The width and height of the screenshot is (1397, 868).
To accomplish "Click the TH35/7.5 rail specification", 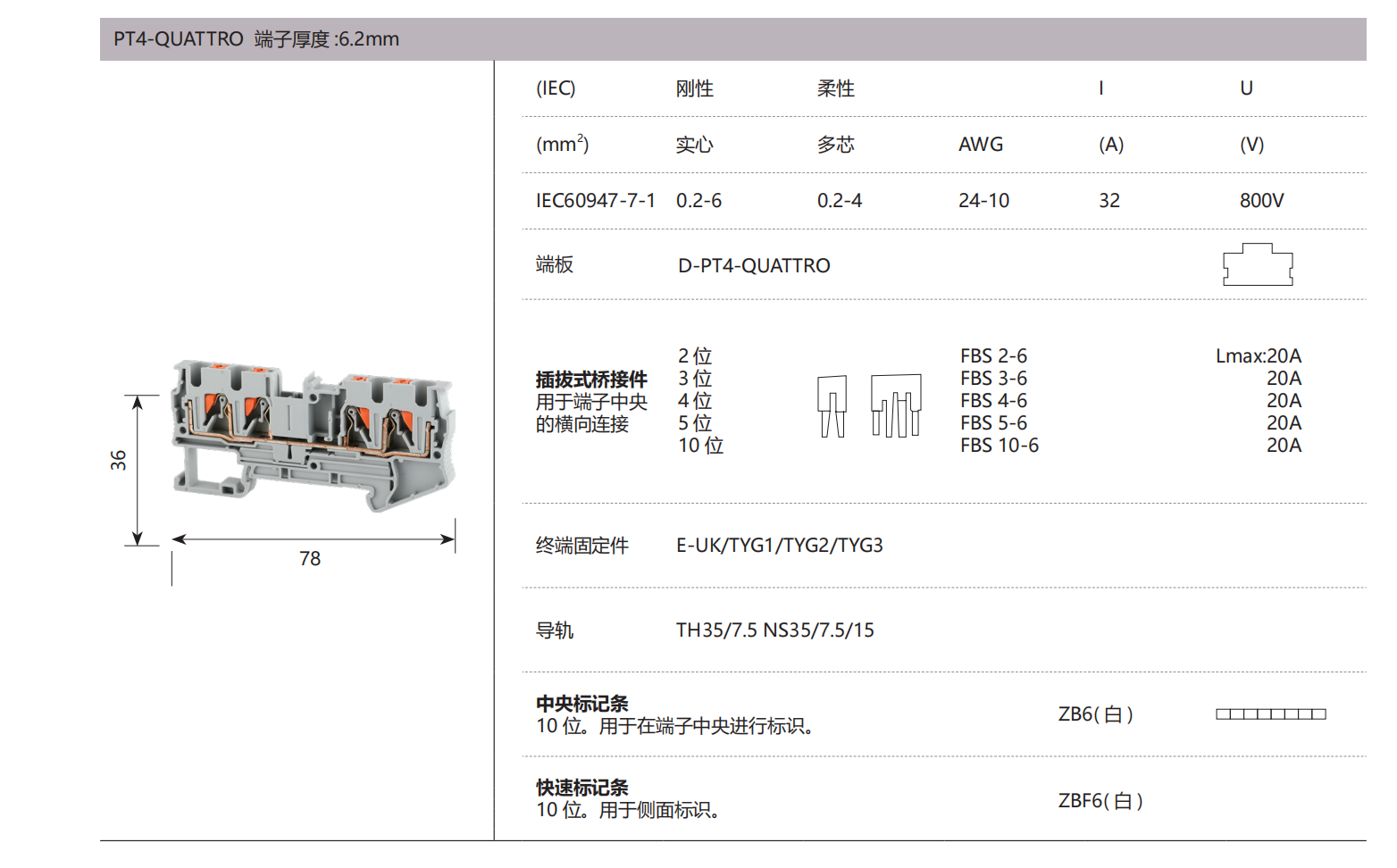I will [775, 630].
